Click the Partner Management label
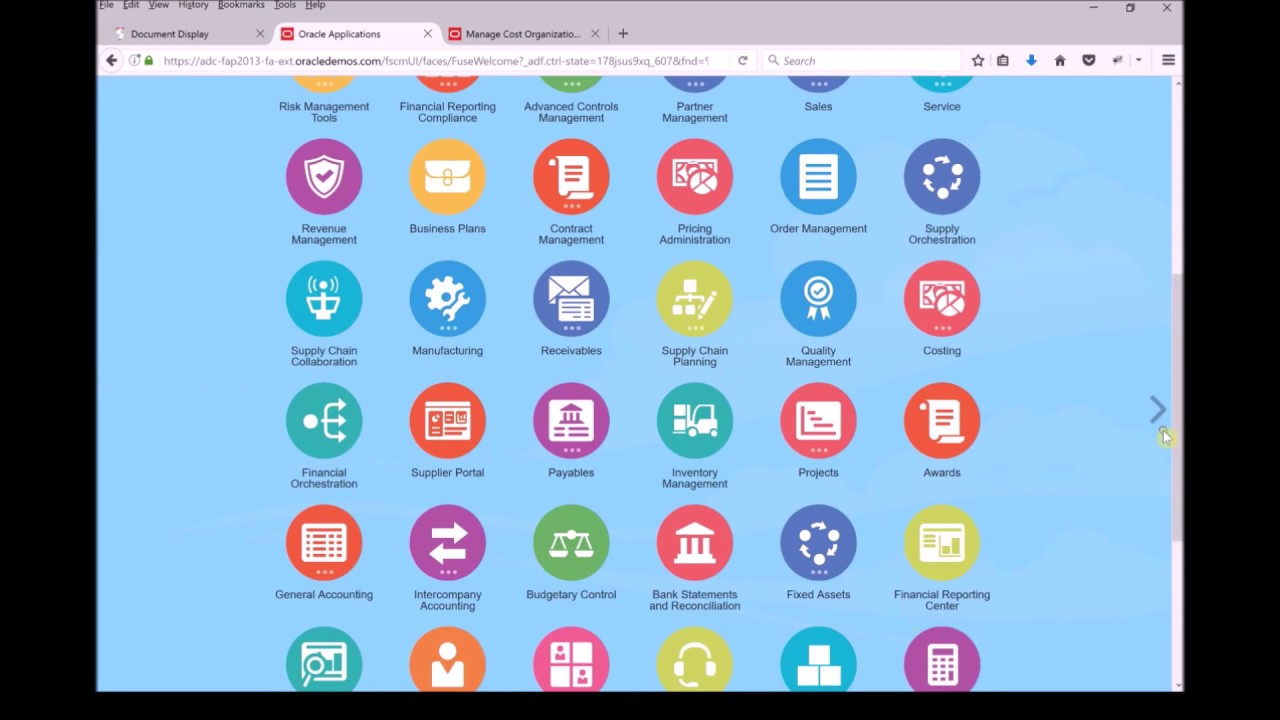Screen dimensions: 1280x720 [x=695, y=112]
